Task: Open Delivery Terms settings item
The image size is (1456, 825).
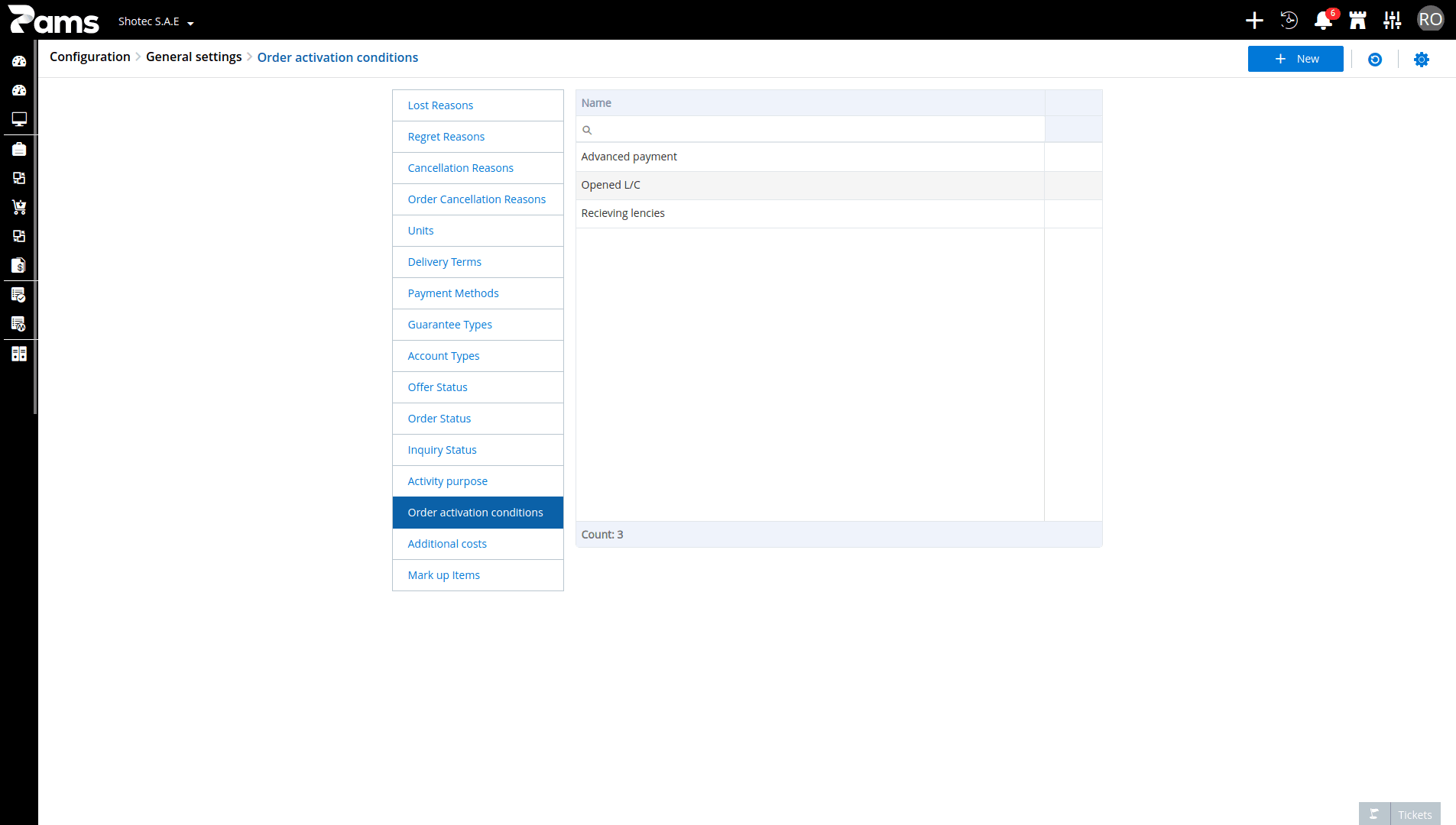Action: (x=478, y=262)
